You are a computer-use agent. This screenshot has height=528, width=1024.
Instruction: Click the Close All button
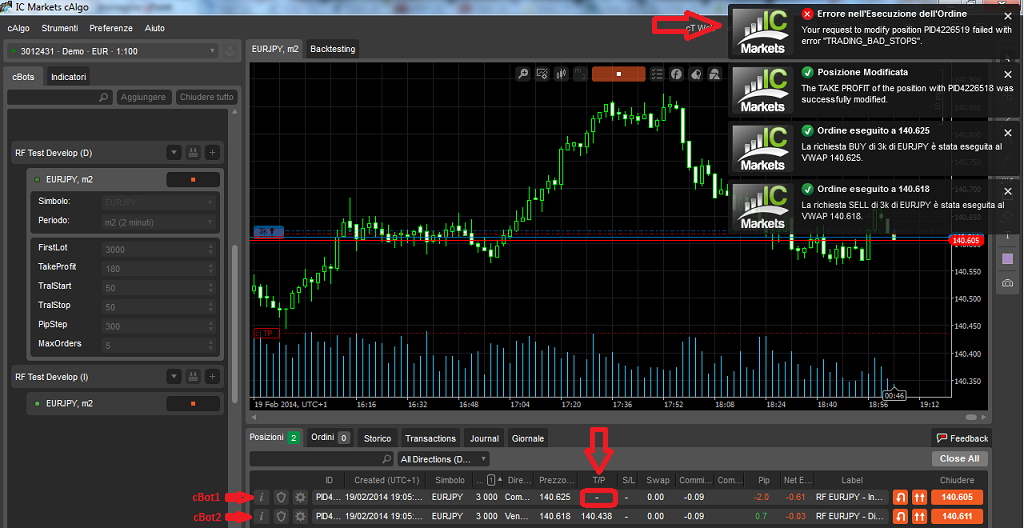point(959,458)
